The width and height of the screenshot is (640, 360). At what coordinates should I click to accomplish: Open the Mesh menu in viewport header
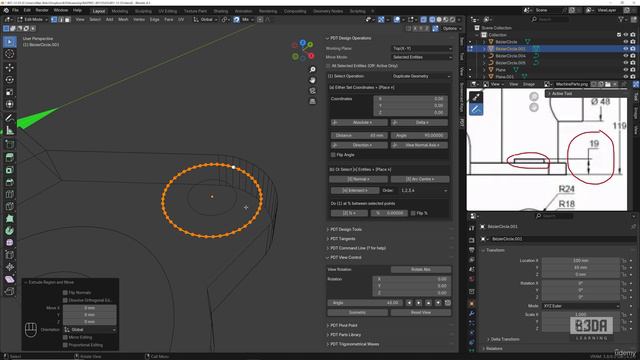(123, 19)
